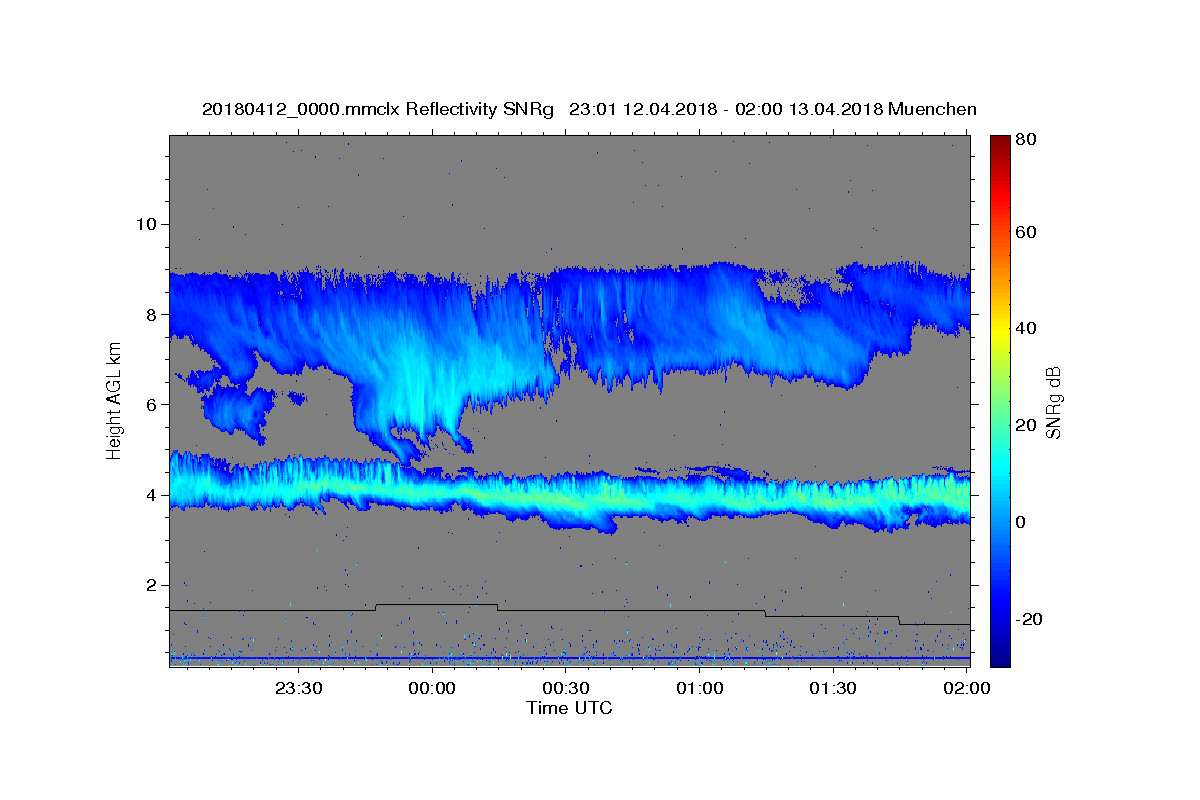1200x800 pixels.
Task: Click the 01:00 time tick label
Action: pos(699,688)
